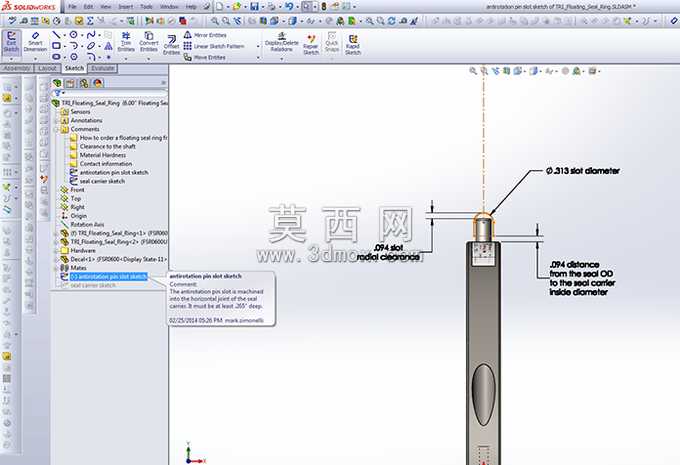Open the FeatureManager design tree tab
The width and height of the screenshot is (680, 465).
pyautogui.click(x=57, y=83)
